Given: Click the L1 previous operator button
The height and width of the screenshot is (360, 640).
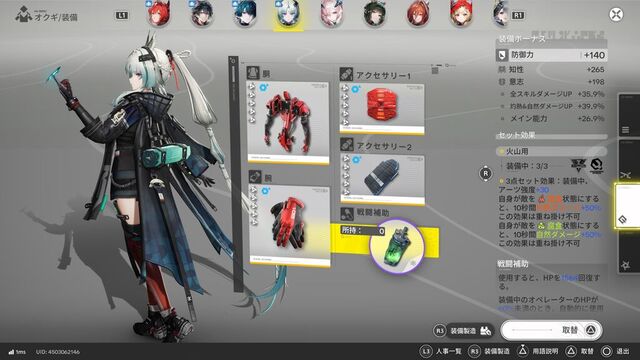Looking at the screenshot, I should click(122, 16).
